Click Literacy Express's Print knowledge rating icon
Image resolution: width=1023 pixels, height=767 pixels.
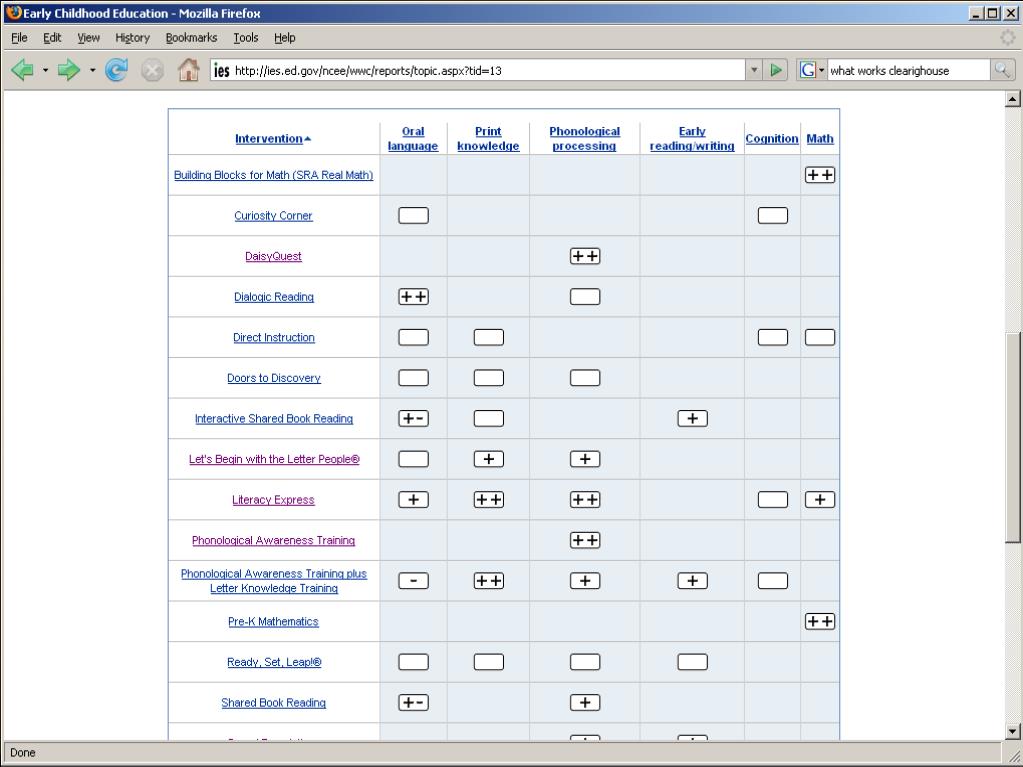click(x=488, y=500)
